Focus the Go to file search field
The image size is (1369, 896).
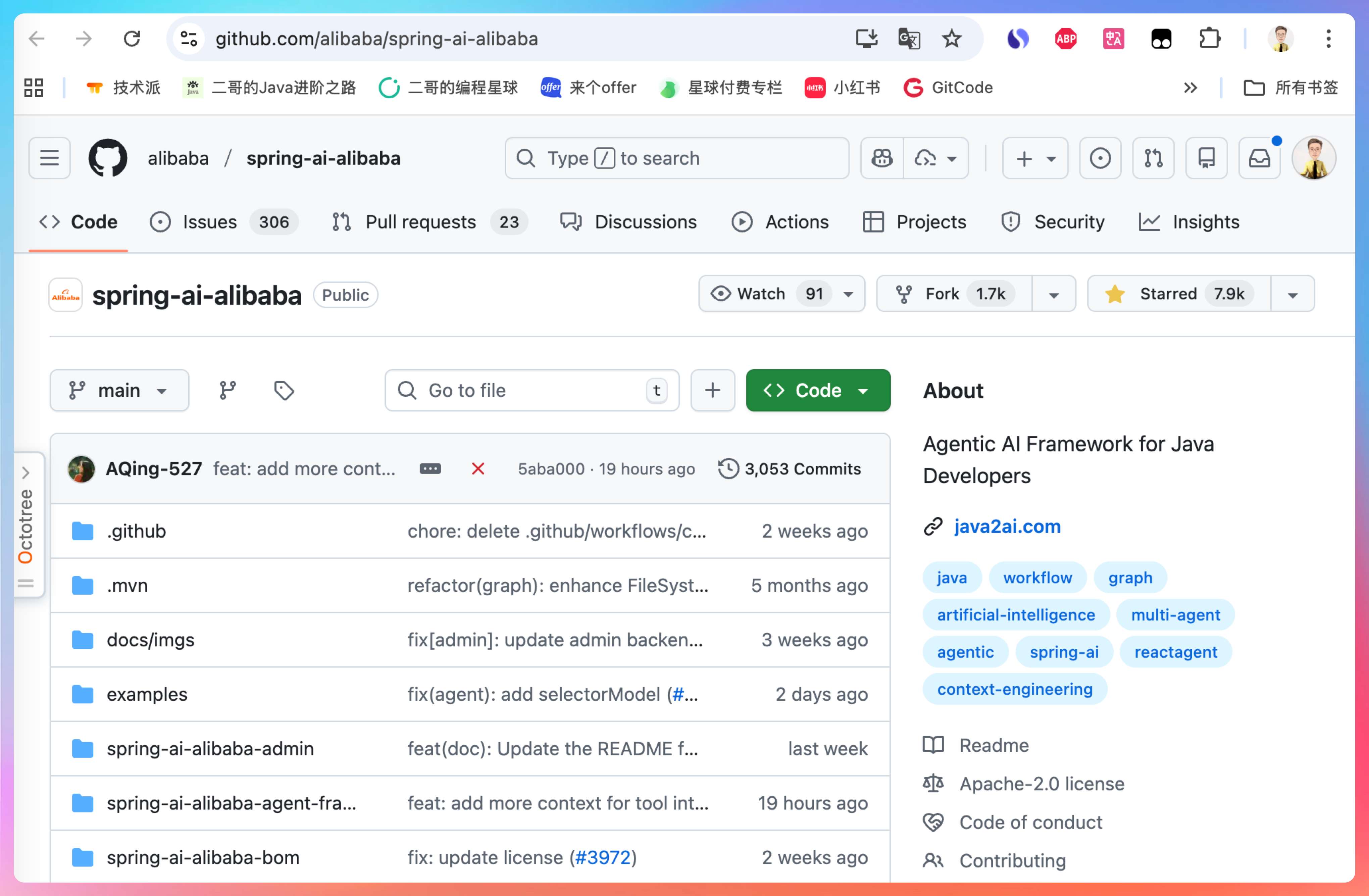(532, 391)
